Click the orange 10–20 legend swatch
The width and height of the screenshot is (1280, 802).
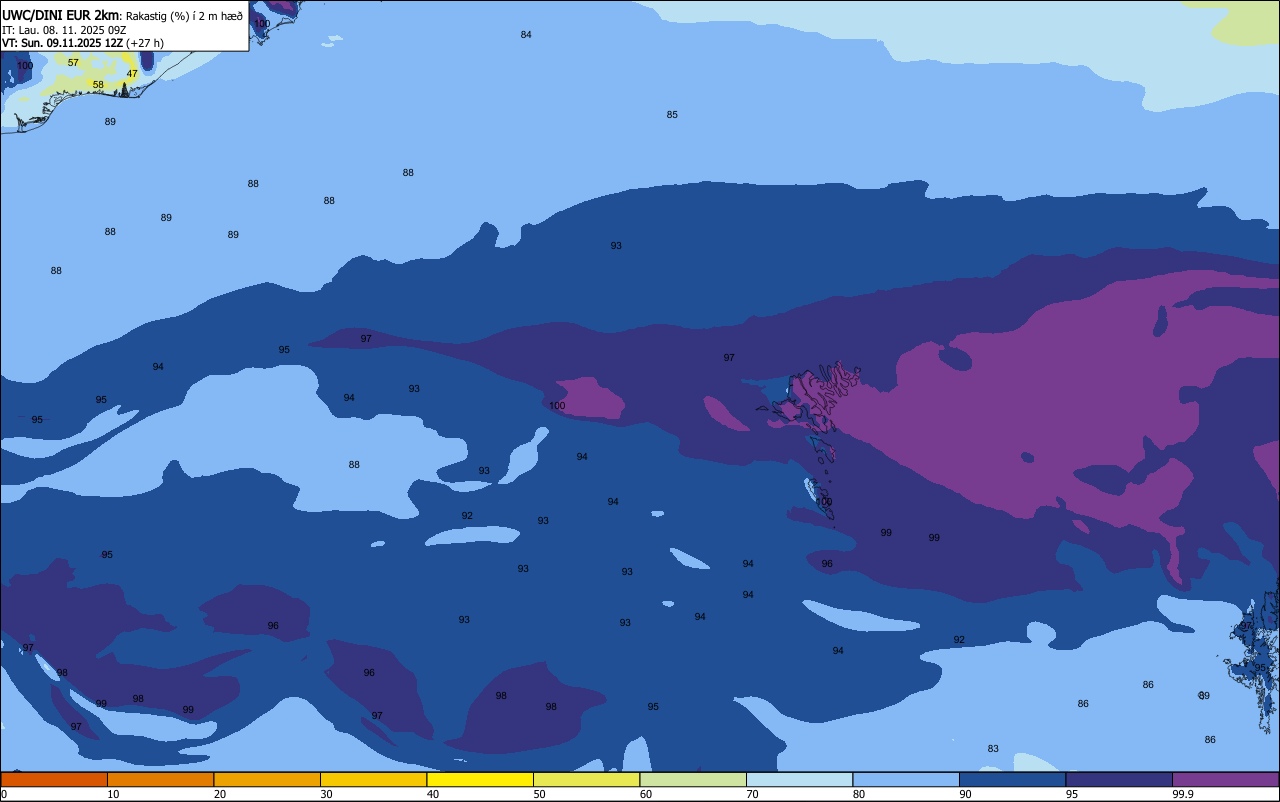160,779
